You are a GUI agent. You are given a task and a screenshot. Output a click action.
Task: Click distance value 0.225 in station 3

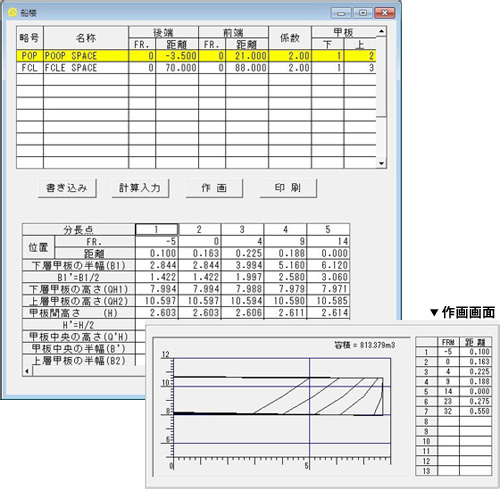coord(242,253)
